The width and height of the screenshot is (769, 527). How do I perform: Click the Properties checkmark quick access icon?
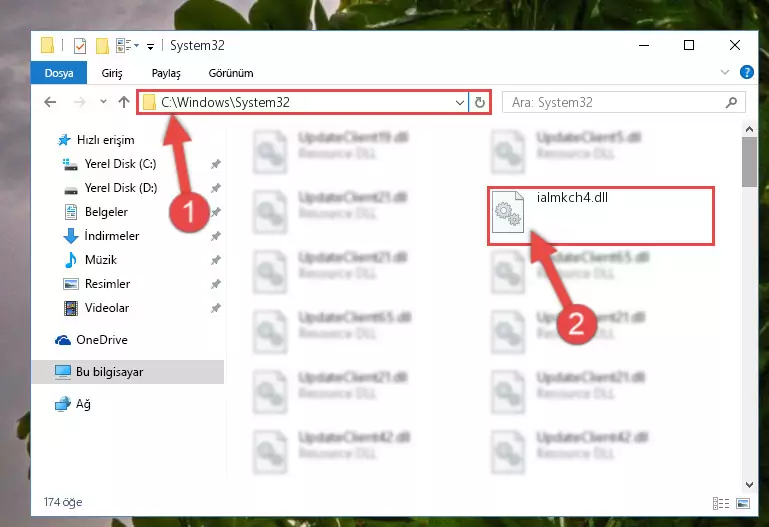click(x=79, y=46)
